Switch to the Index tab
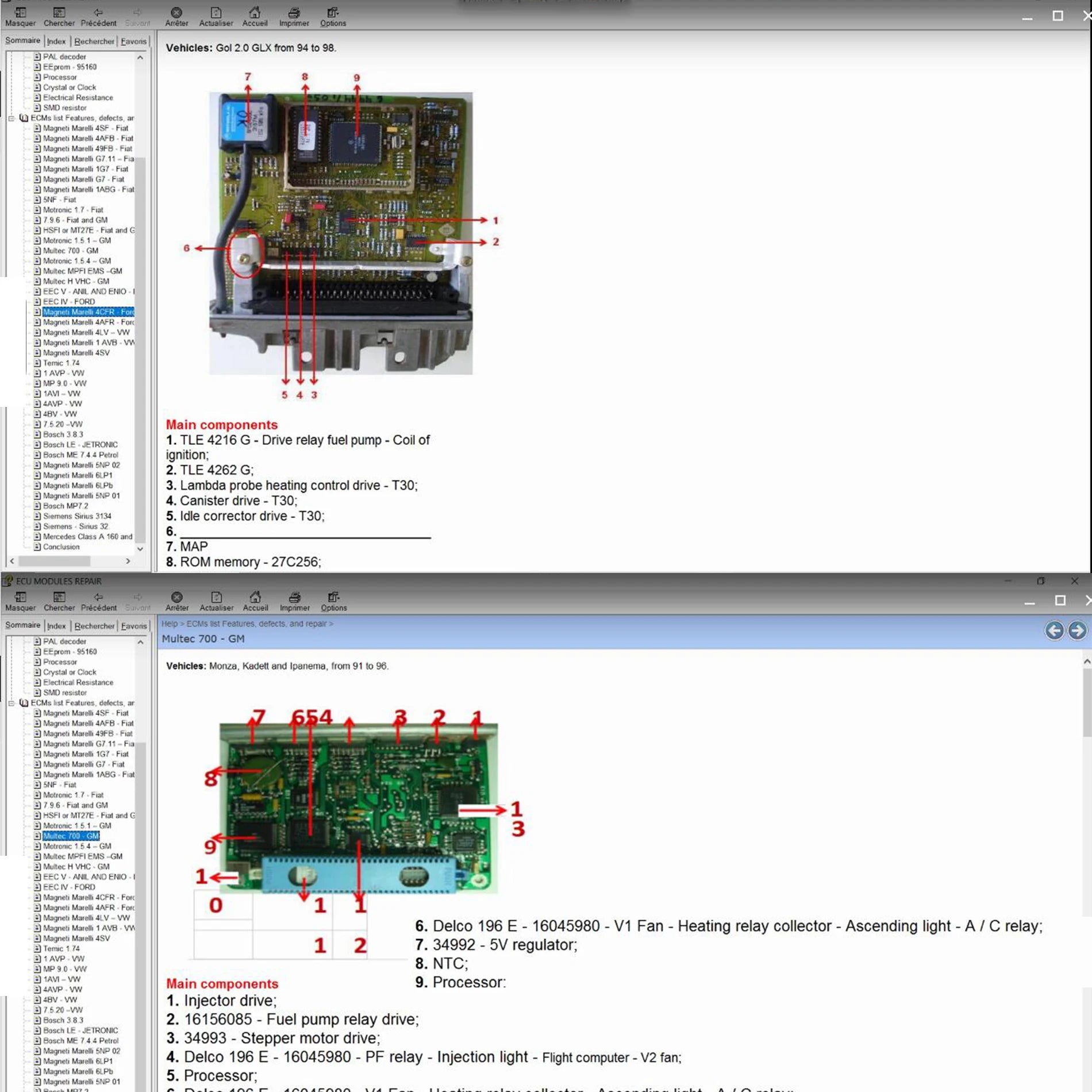 [56, 41]
